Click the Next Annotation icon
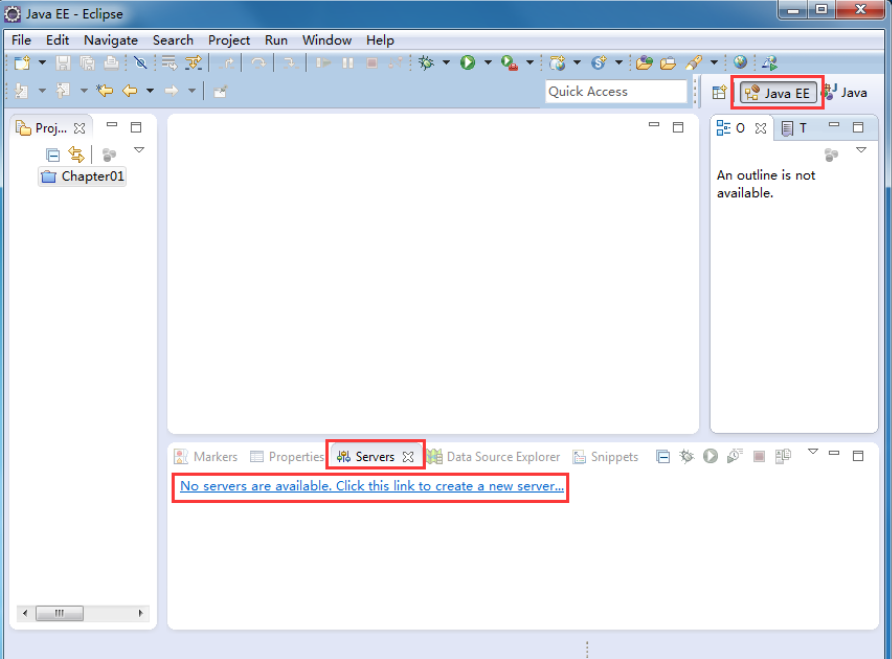Image resolution: width=892 pixels, height=659 pixels. pos(22,90)
